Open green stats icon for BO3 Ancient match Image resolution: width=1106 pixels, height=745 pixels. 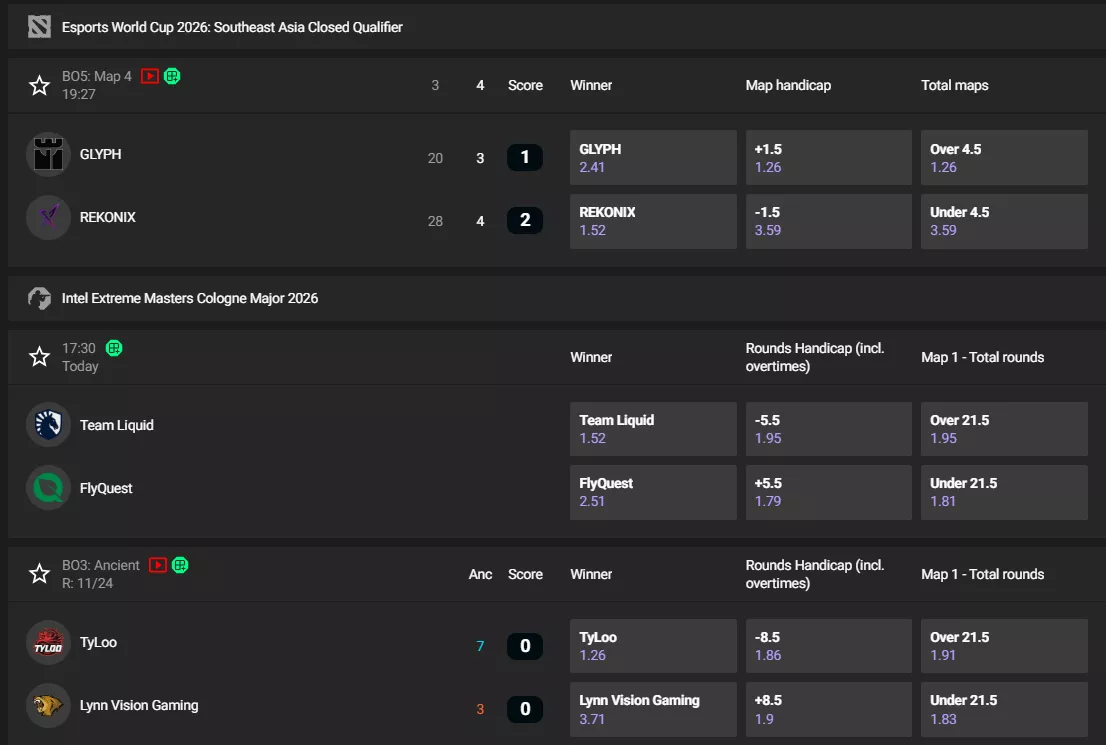[180, 565]
